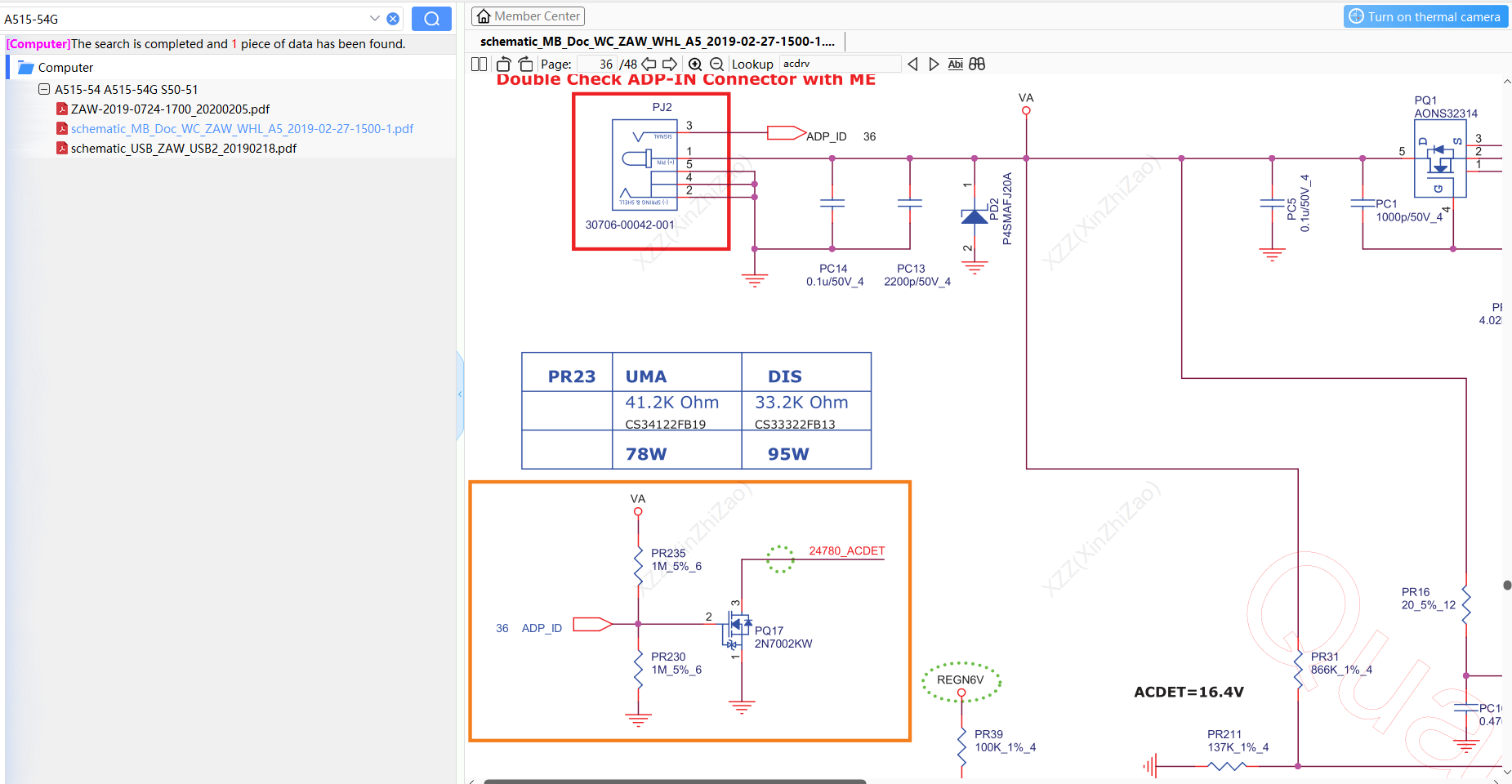Click the vertical scrollbar up arrow
This screenshot has height=784, width=1512.
(1506, 82)
